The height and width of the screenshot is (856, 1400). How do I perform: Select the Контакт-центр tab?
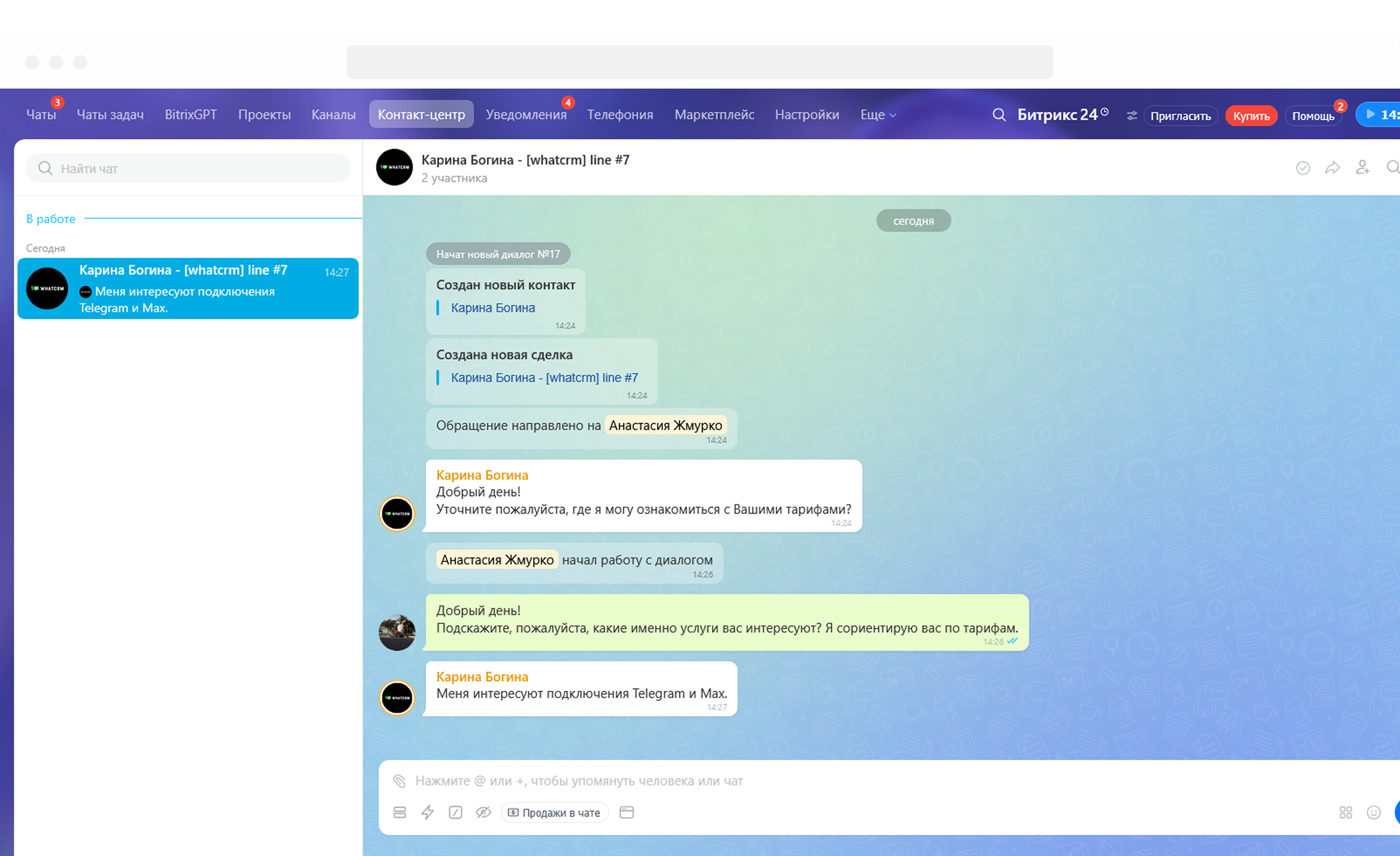(x=421, y=114)
